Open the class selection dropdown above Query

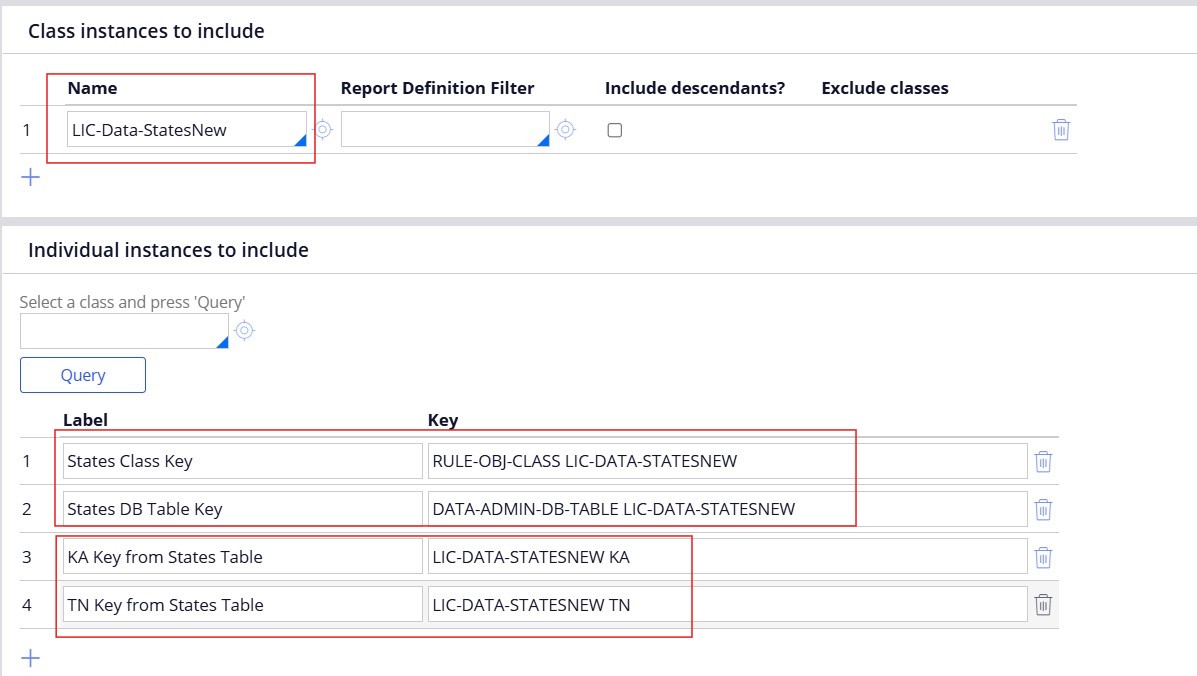coord(222,342)
